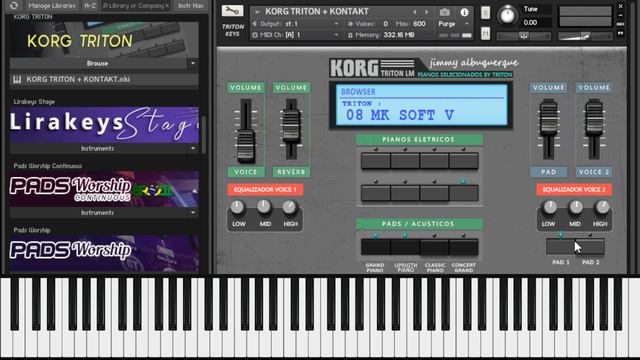Viewport: 640px width, 360px height.
Task: Open instrument name dropdown arrow
Action: pos(257,12)
